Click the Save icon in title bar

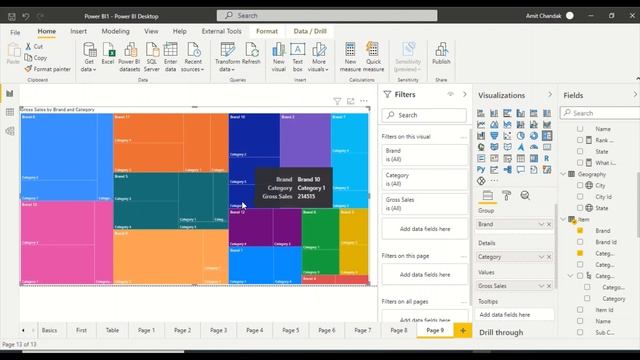12,16
